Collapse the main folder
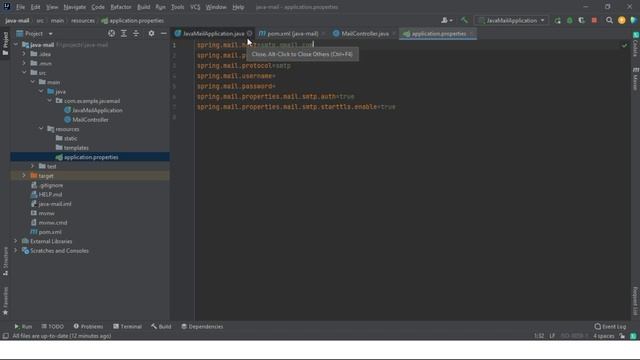This screenshot has width=640, height=360. [33, 82]
